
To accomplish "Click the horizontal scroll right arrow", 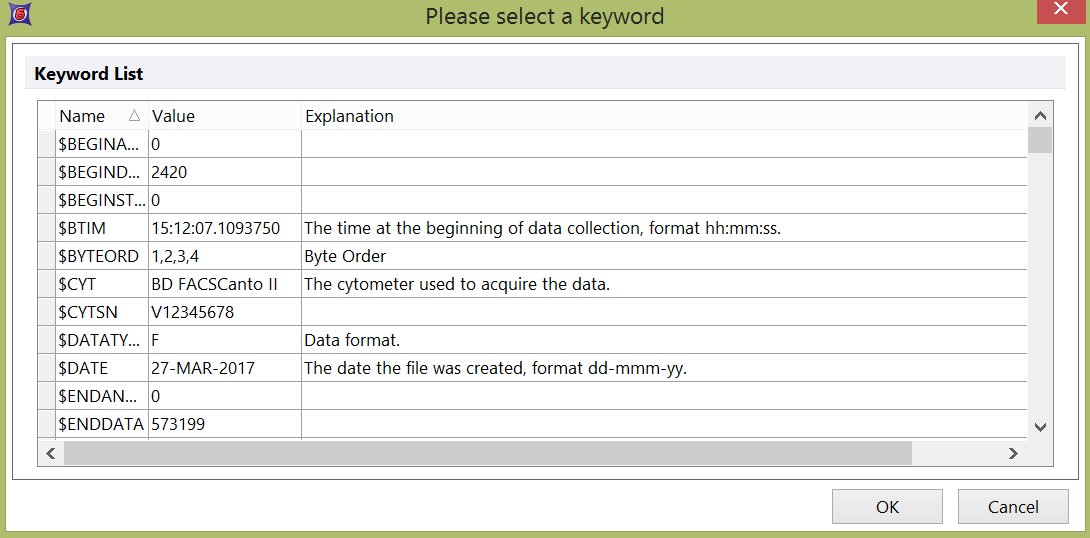I will coord(1013,453).
